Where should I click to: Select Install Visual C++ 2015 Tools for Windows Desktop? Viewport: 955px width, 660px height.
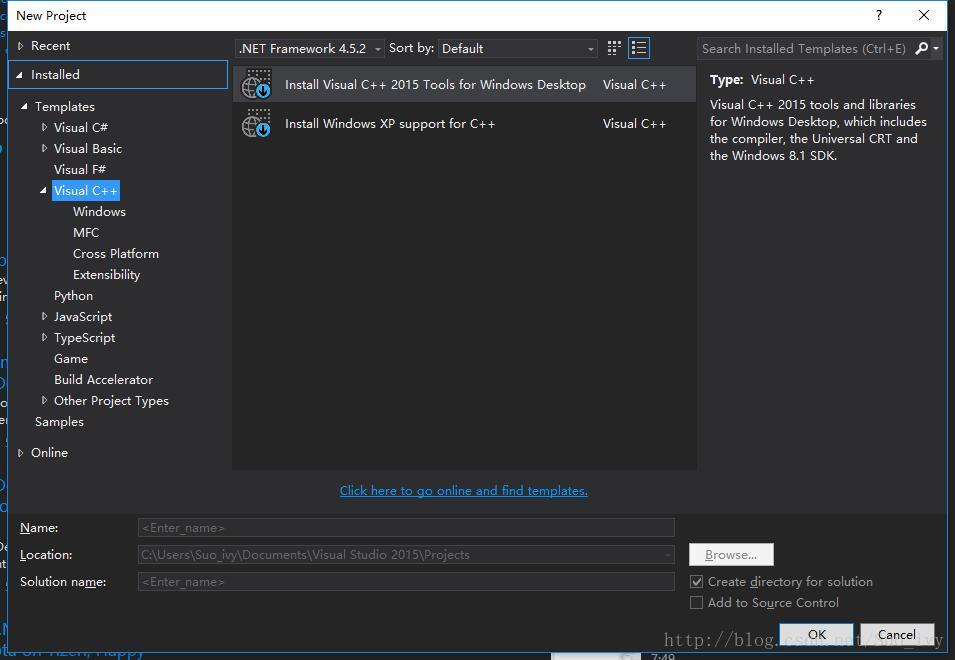464,85
